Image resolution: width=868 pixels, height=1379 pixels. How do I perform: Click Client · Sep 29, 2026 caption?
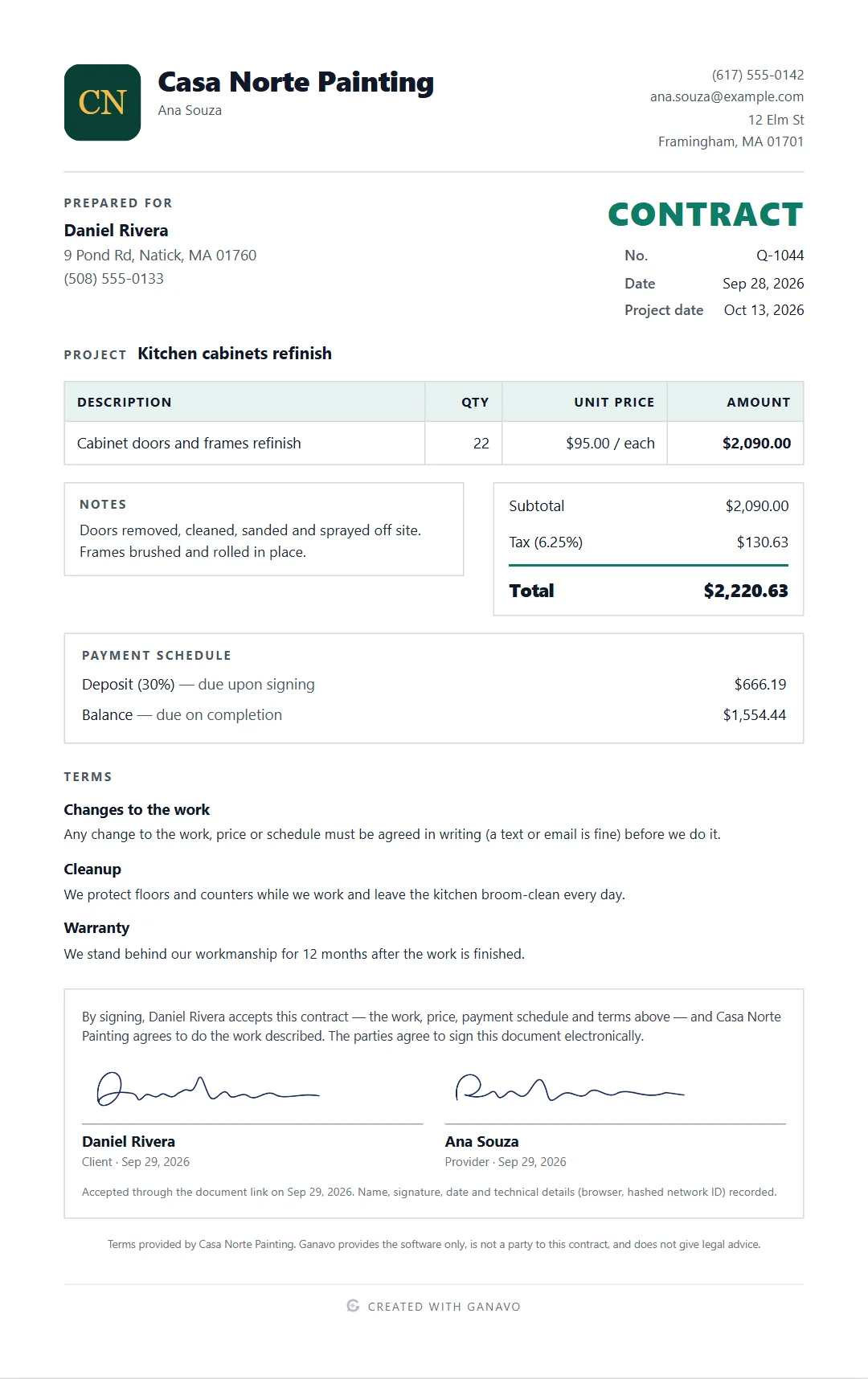click(136, 1162)
